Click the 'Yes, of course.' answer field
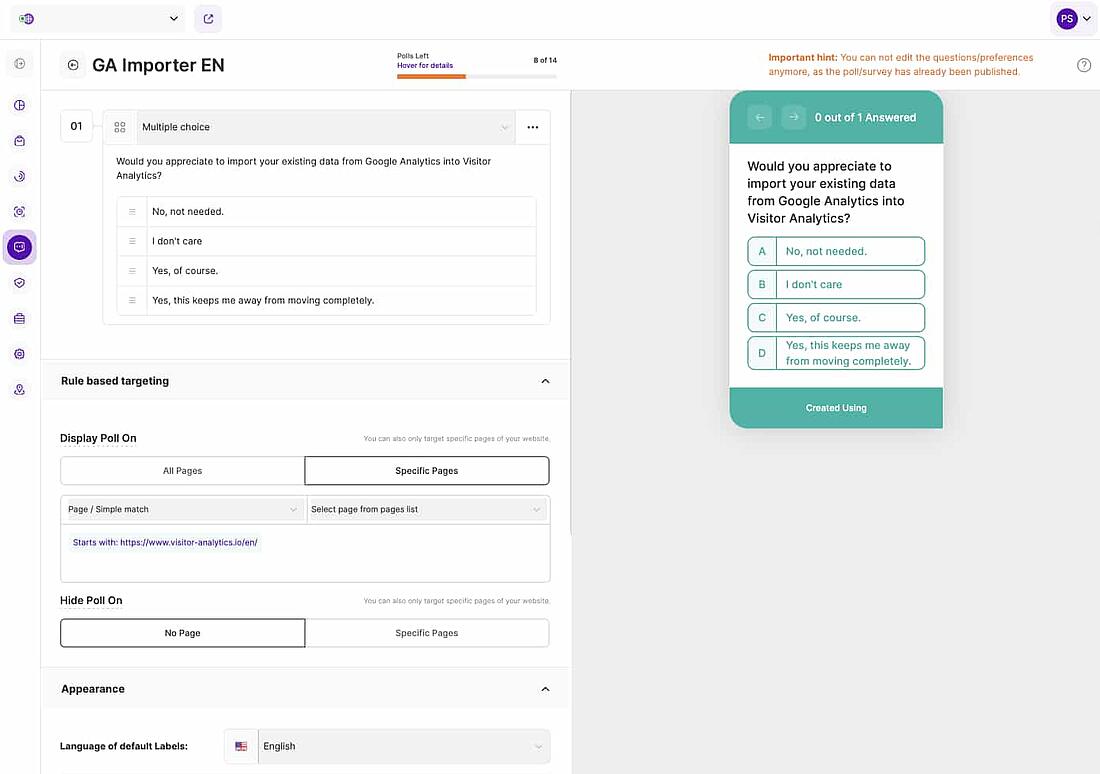The width and height of the screenshot is (1100, 774). click(341, 270)
